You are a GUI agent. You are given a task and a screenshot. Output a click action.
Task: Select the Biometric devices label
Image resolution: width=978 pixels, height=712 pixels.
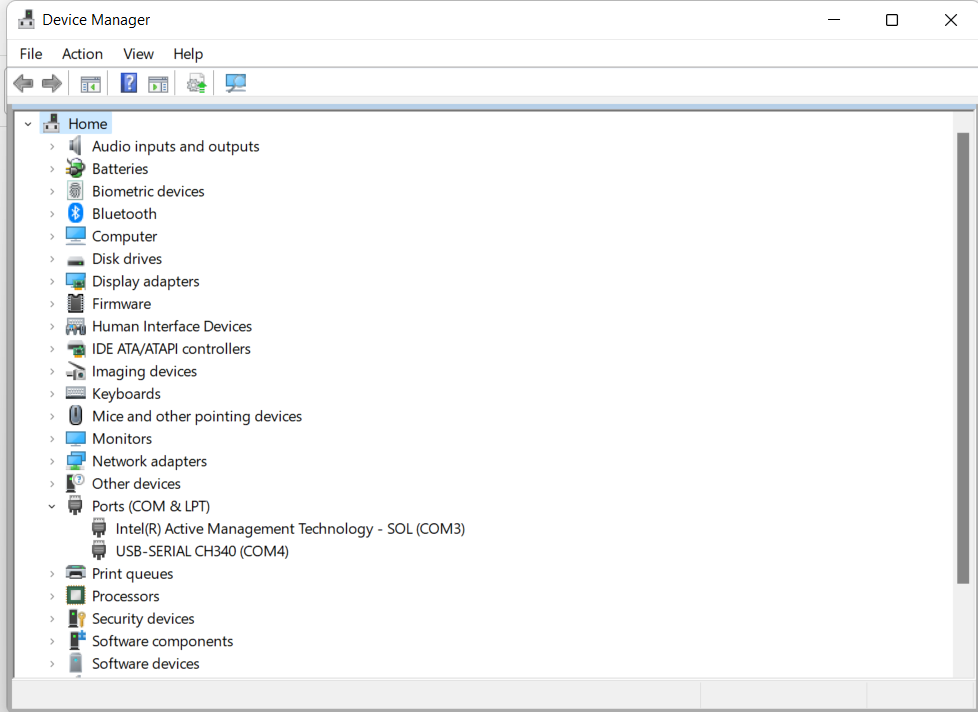(x=148, y=191)
